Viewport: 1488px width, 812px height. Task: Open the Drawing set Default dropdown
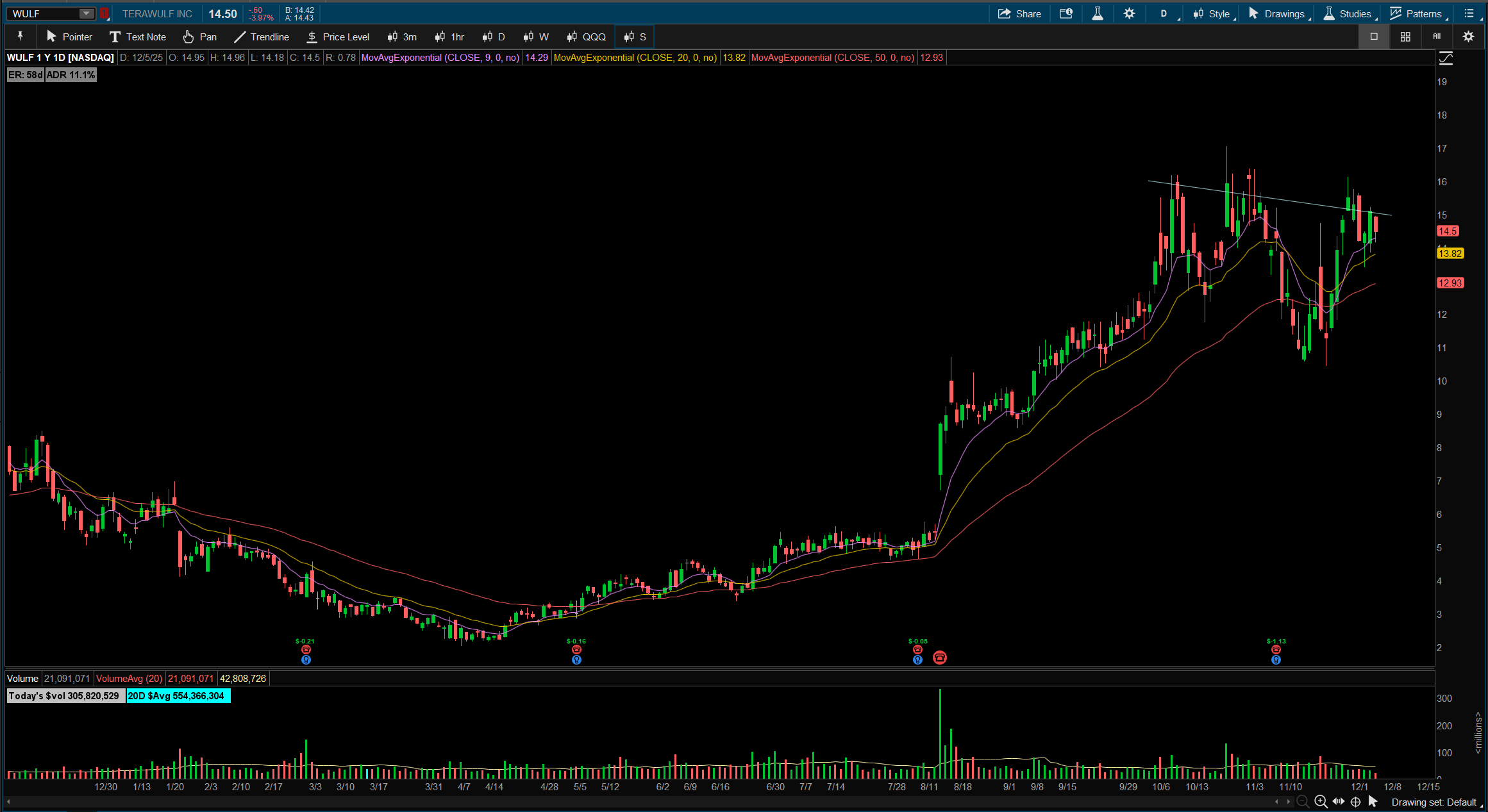coord(1434,802)
